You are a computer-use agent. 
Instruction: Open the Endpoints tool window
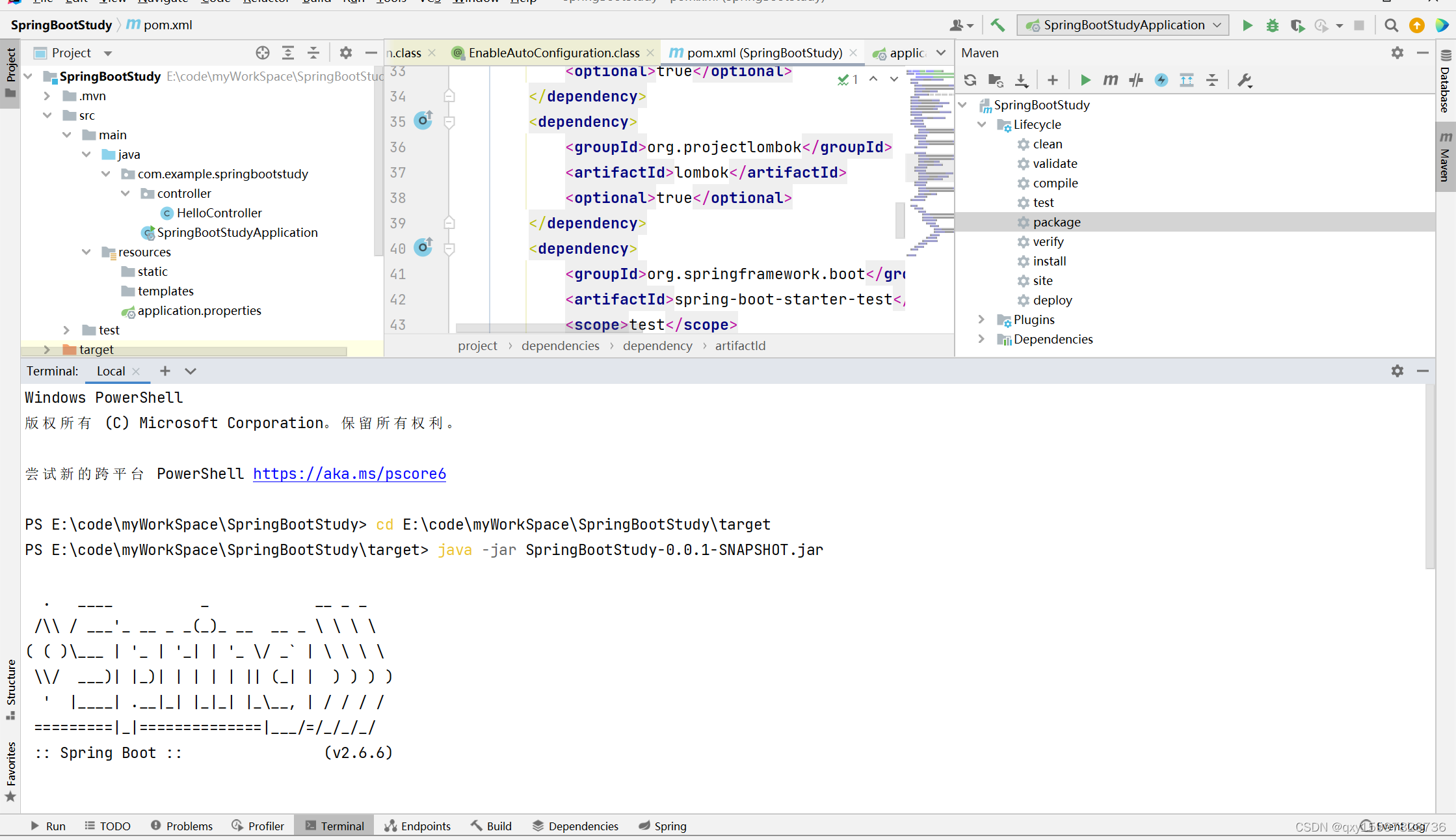pyautogui.click(x=417, y=826)
